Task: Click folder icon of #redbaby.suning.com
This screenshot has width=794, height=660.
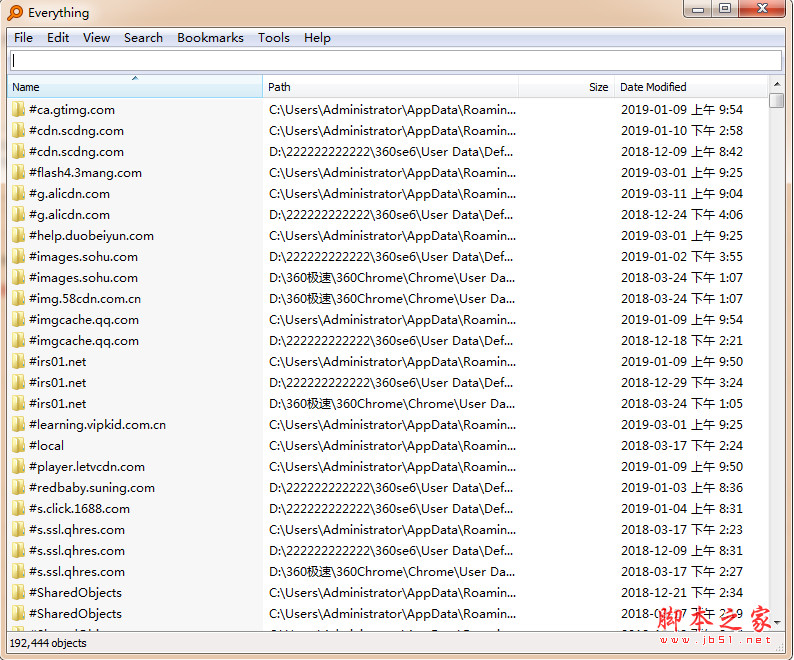Action: (x=18, y=488)
